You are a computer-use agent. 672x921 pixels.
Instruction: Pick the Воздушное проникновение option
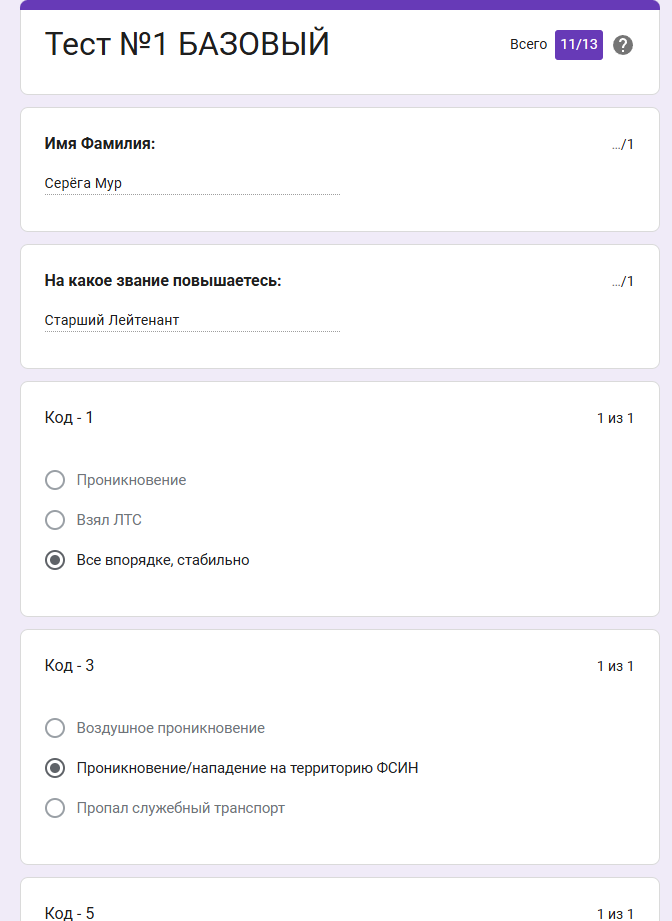point(55,728)
